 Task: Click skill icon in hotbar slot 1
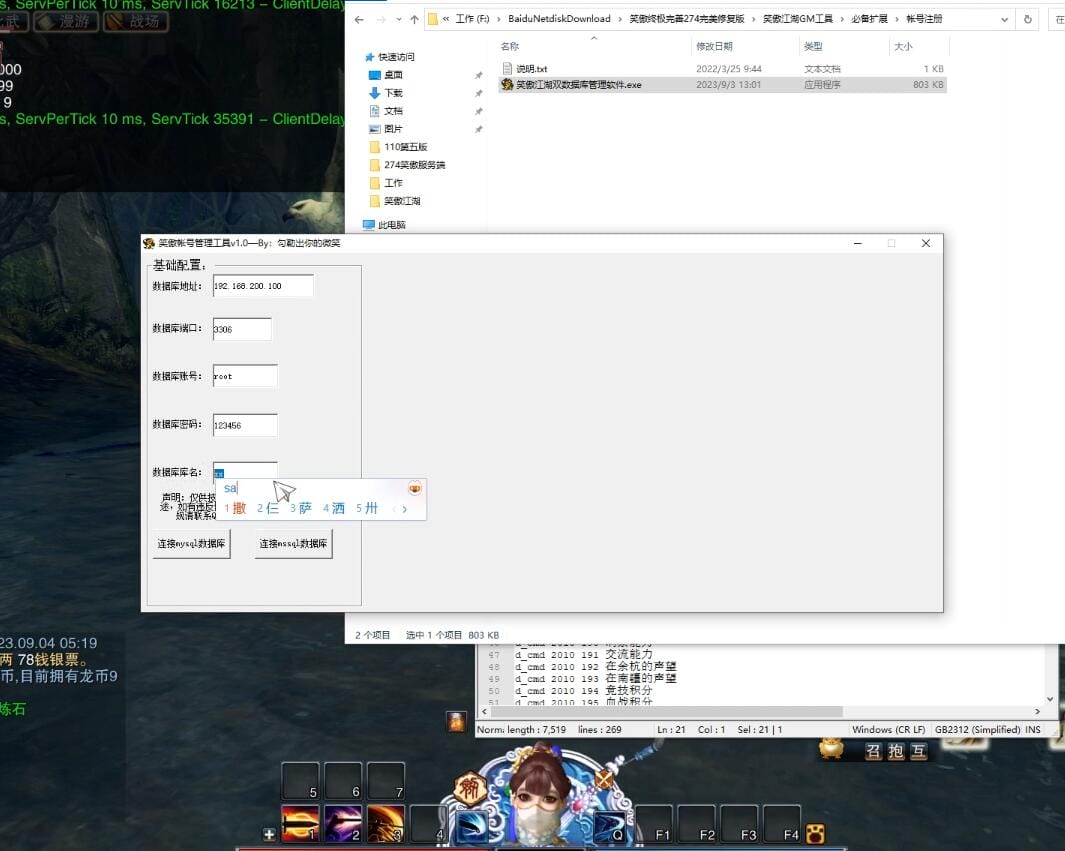click(x=300, y=823)
